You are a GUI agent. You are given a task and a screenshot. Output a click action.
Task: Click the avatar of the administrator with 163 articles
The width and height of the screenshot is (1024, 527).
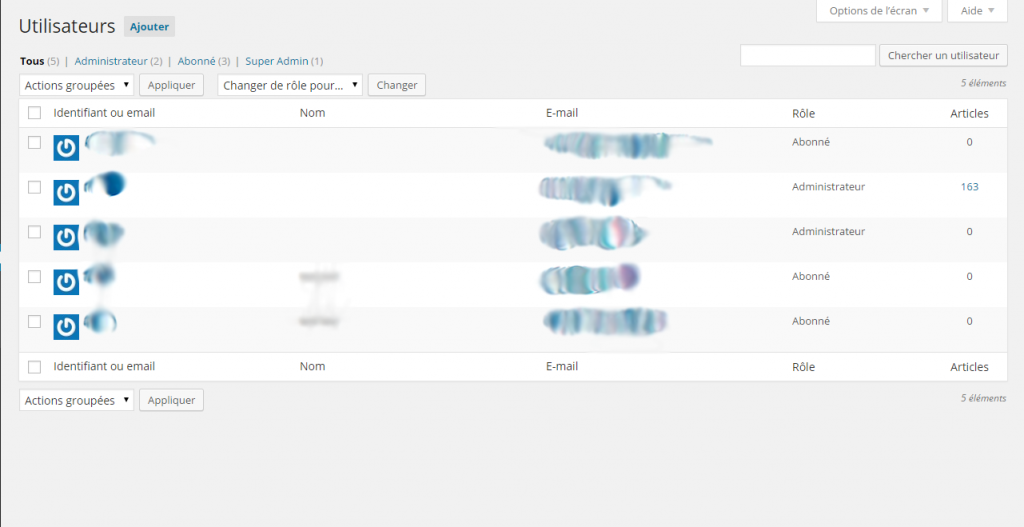point(66,192)
